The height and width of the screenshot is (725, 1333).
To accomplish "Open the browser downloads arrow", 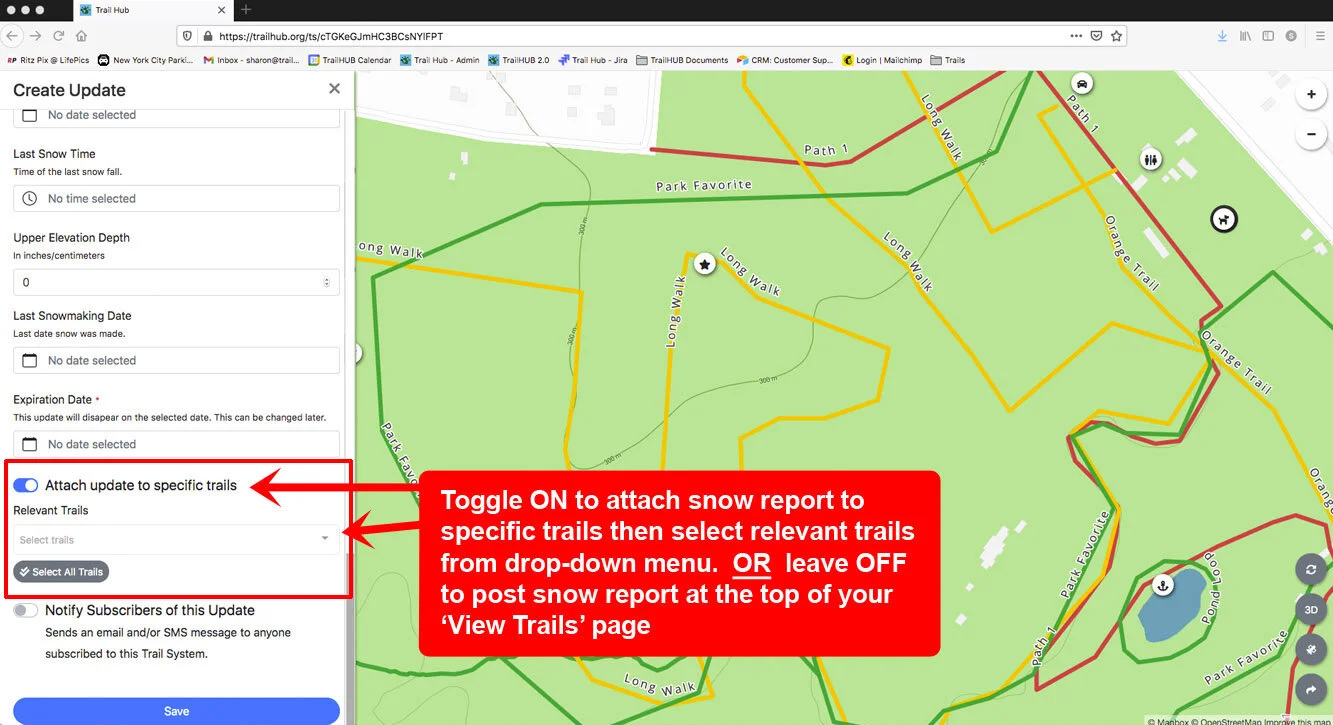I will [1222, 36].
